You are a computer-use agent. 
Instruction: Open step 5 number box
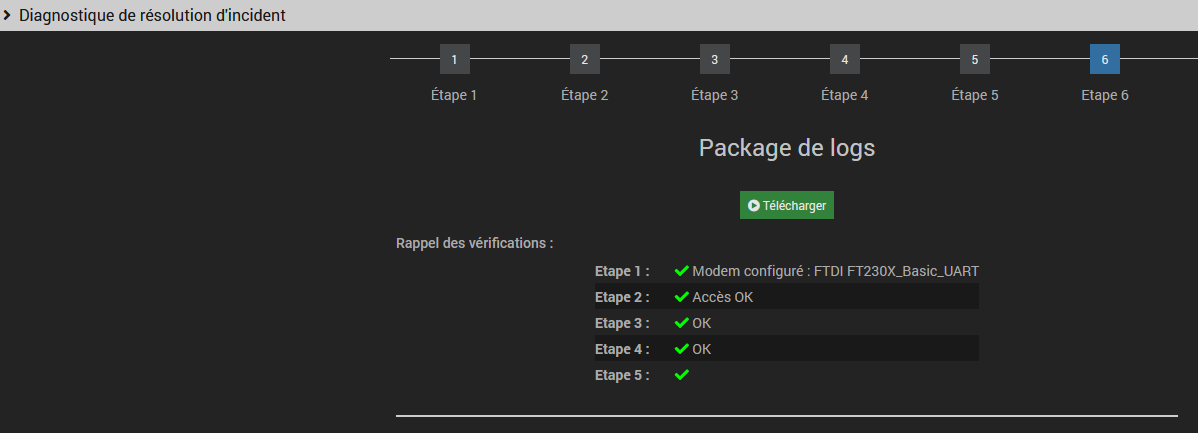tap(974, 59)
